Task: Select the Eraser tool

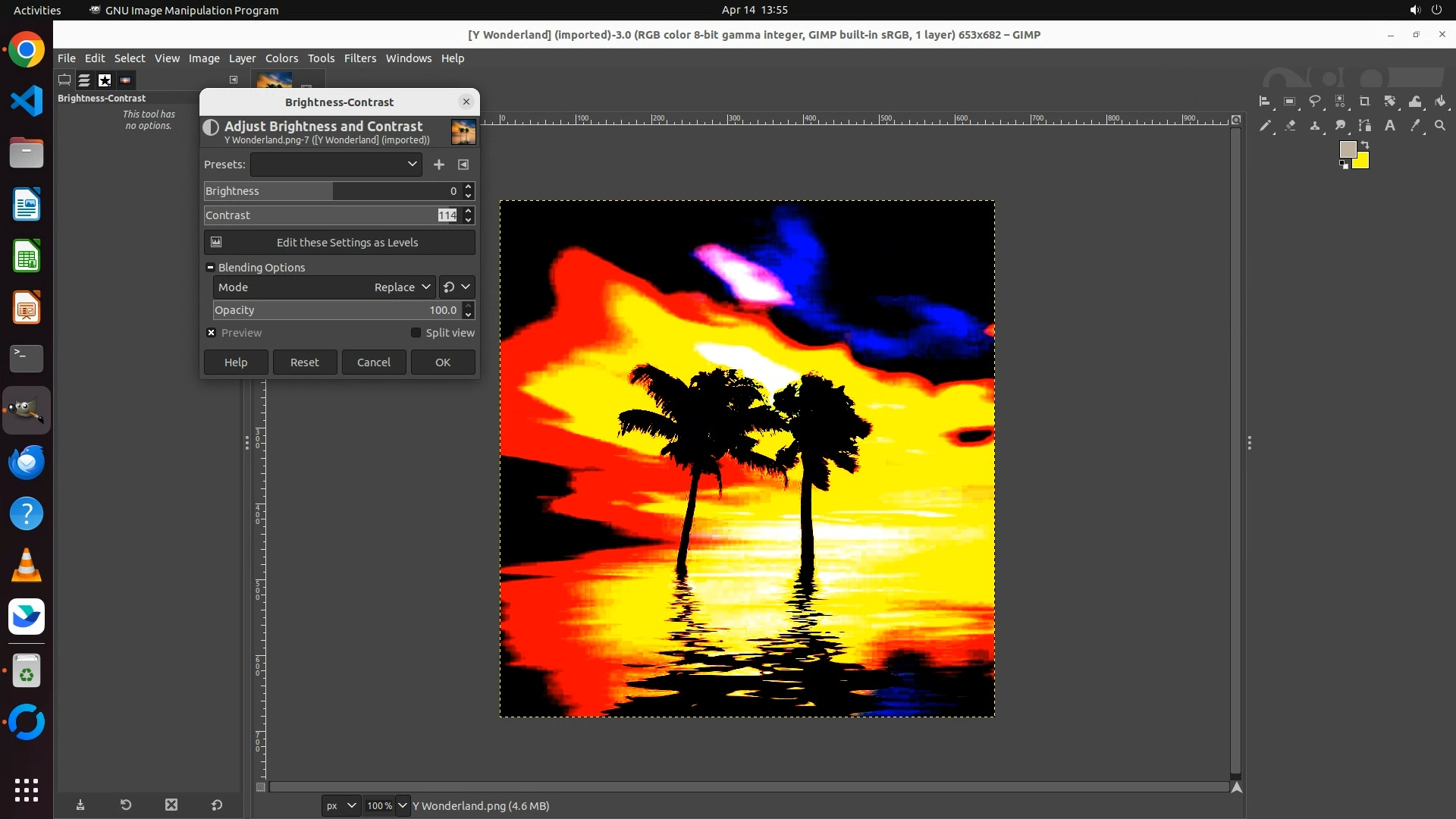Action: tap(1290, 126)
